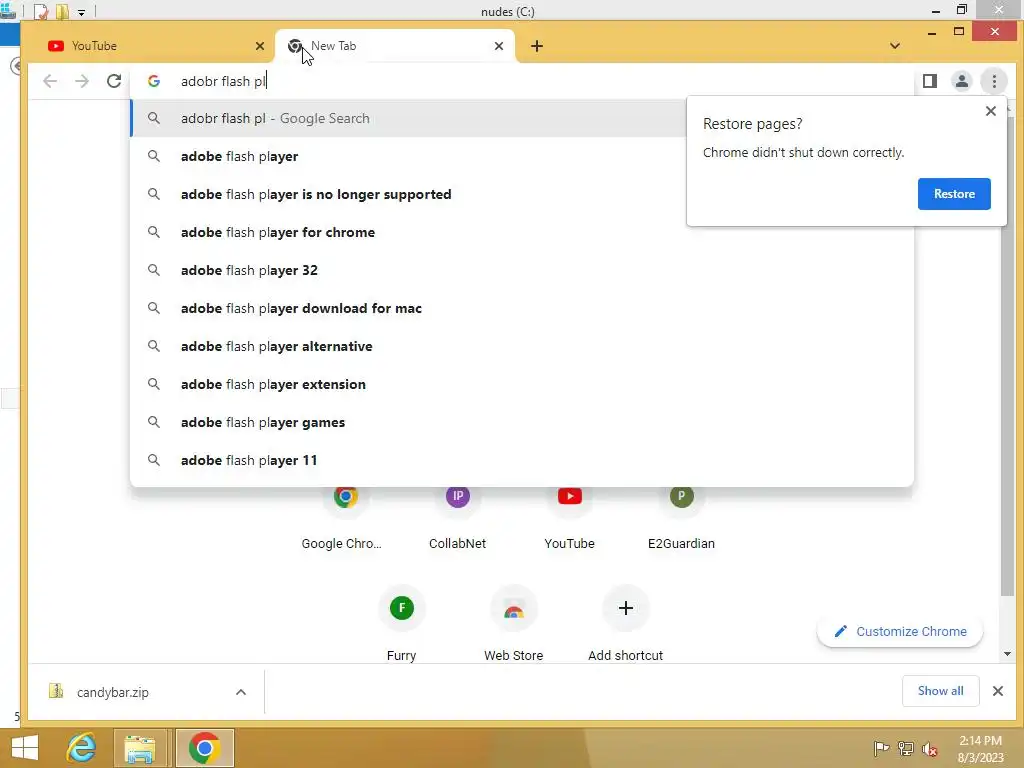Click Google icon in address bar
The width and height of the screenshot is (1024, 768).
click(153, 81)
